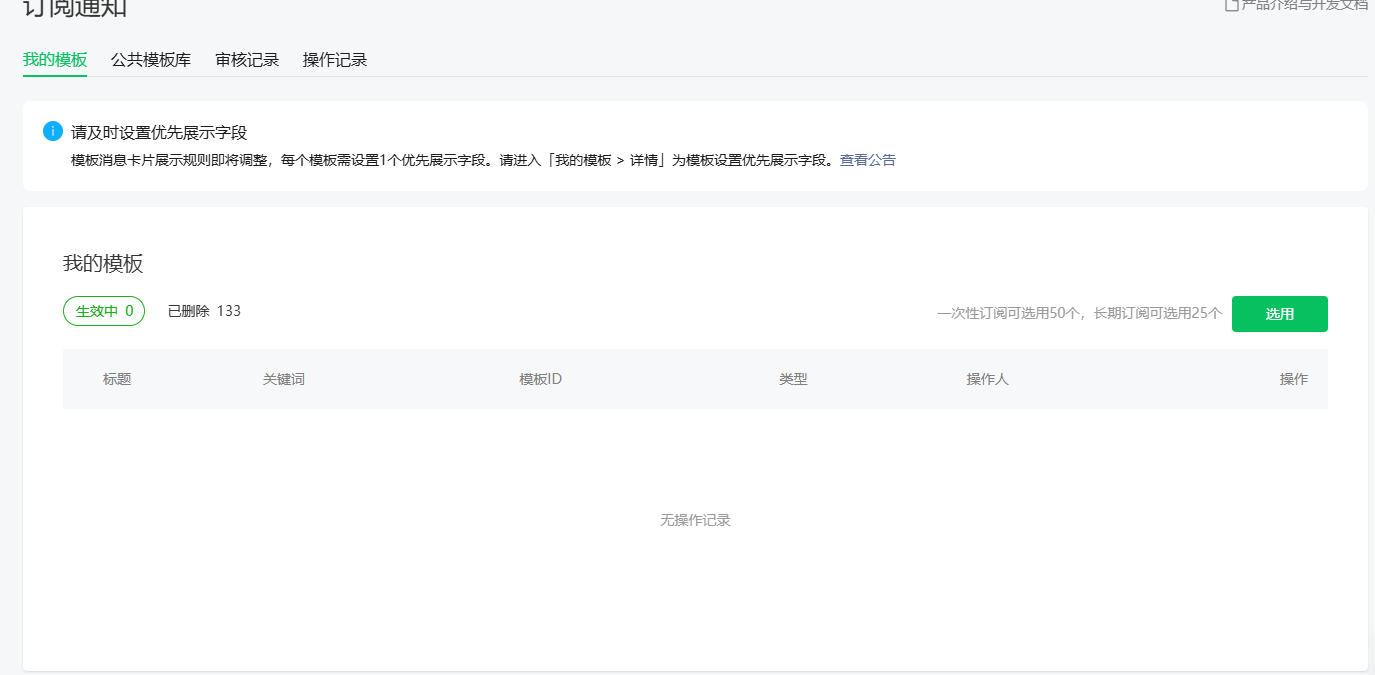Image resolution: width=1375 pixels, height=675 pixels.
Task: Go to the 操作记录 tab
Action: click(x=335, y=60)
